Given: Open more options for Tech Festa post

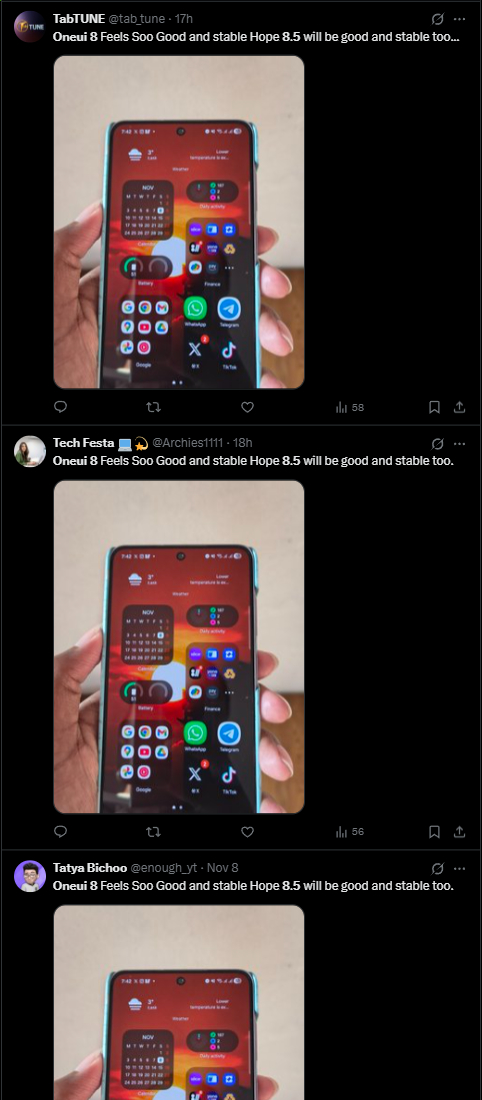Looking at the screenshot, I should (460, 443).
